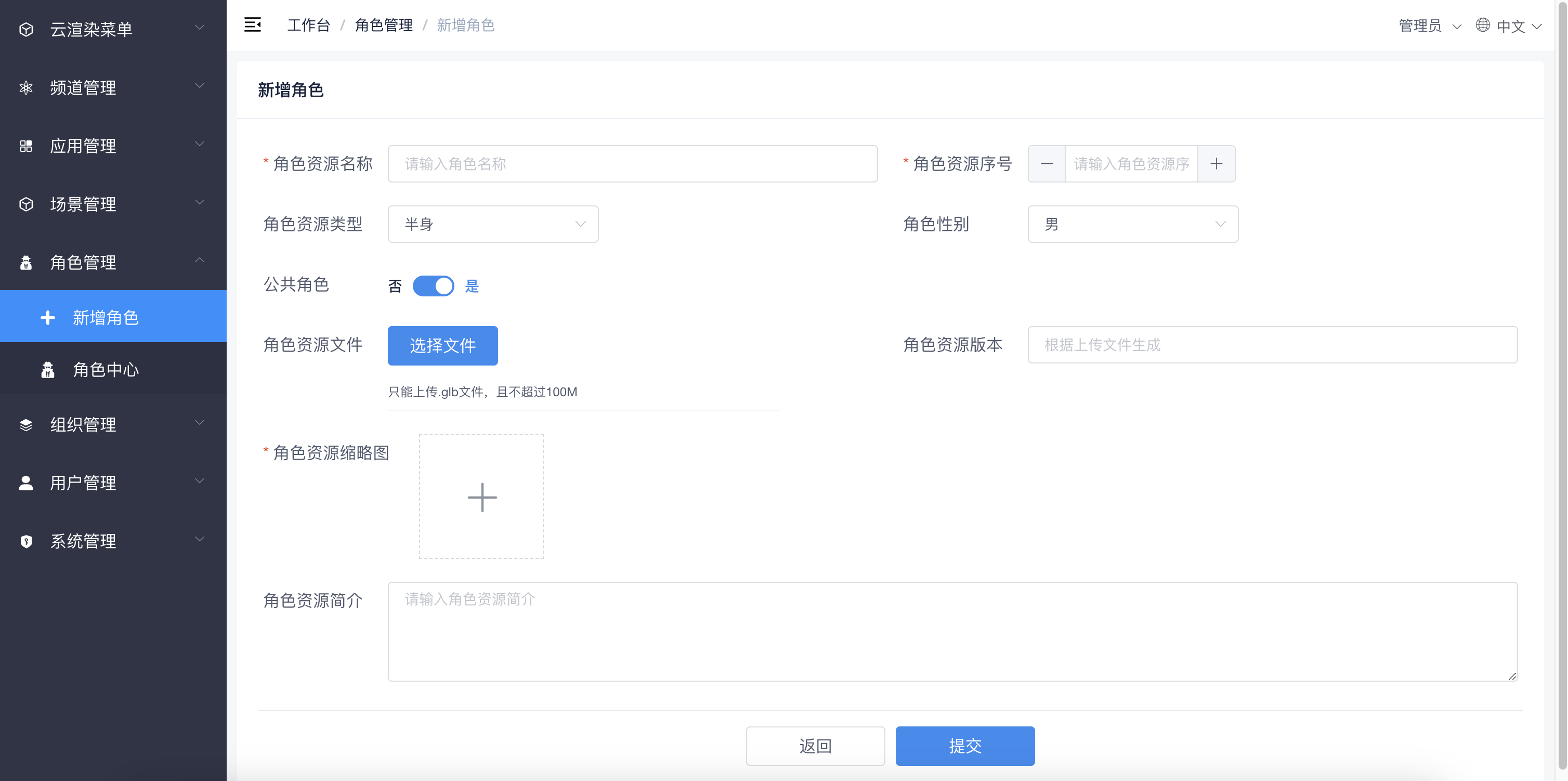This screenshot has width=1568, height=781.
Task: Open the 频道管理 menu
Action: [113, 88]
